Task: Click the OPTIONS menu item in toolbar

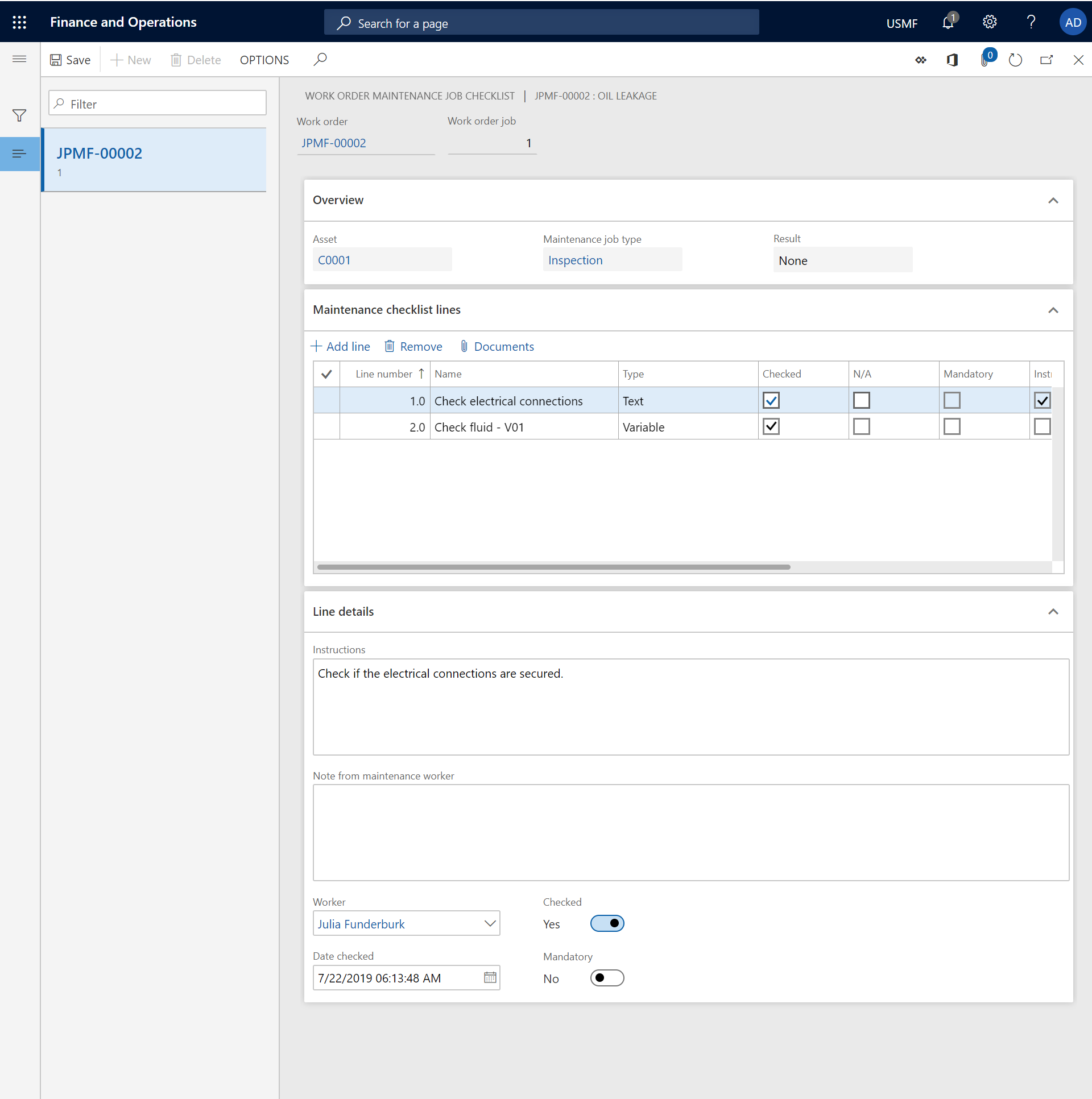Action: 264,59
